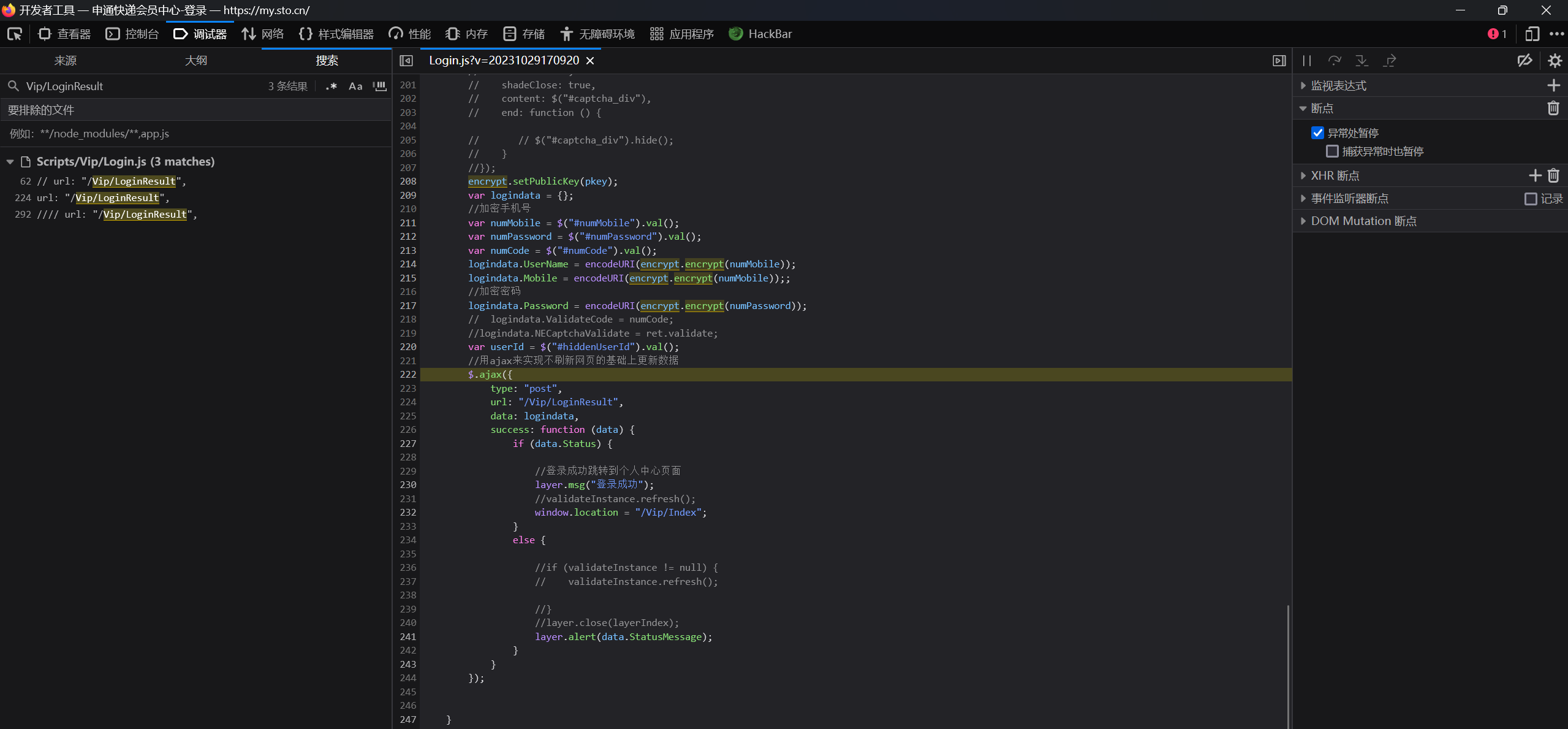Check 捕获异常时也暂停 pause on caught exceptions

(1332, 151)
